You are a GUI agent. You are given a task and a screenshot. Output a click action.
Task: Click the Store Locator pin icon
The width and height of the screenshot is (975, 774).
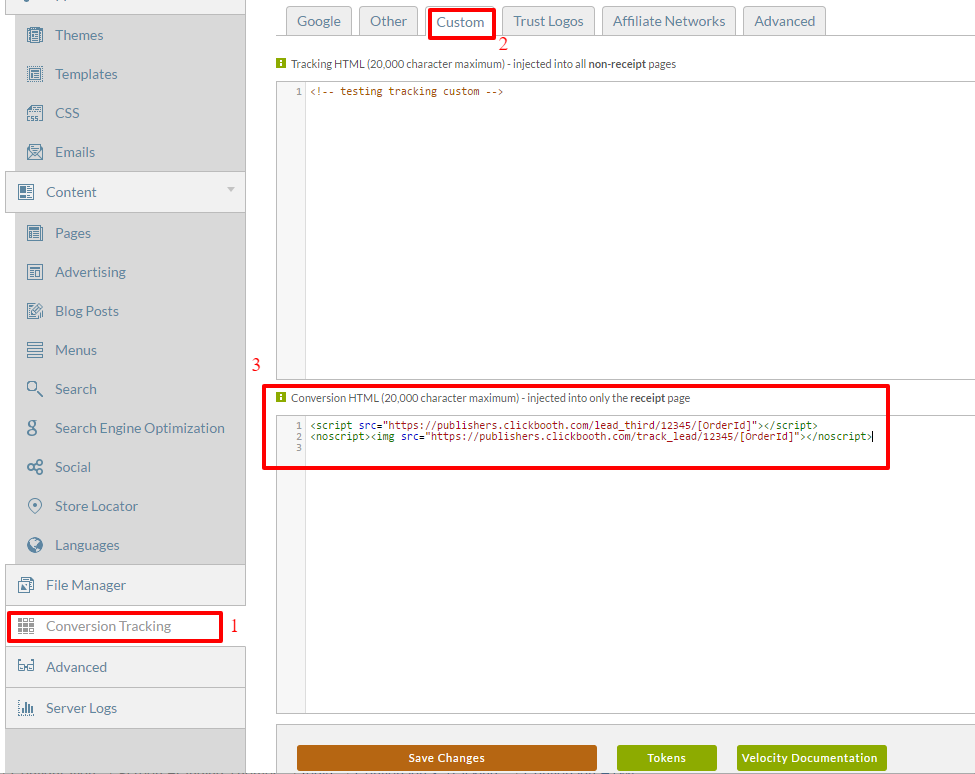point(35,506)
